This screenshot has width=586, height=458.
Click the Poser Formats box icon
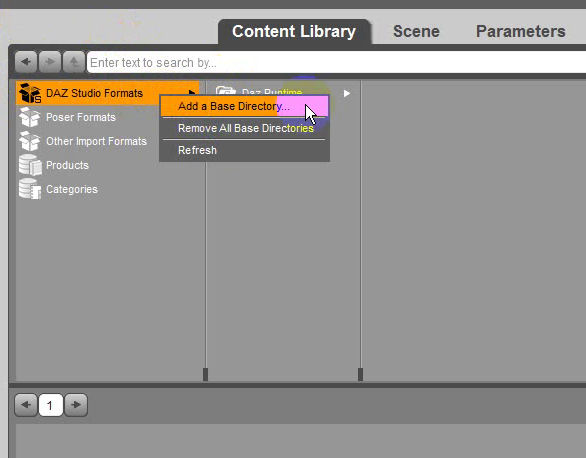(30, 117)
